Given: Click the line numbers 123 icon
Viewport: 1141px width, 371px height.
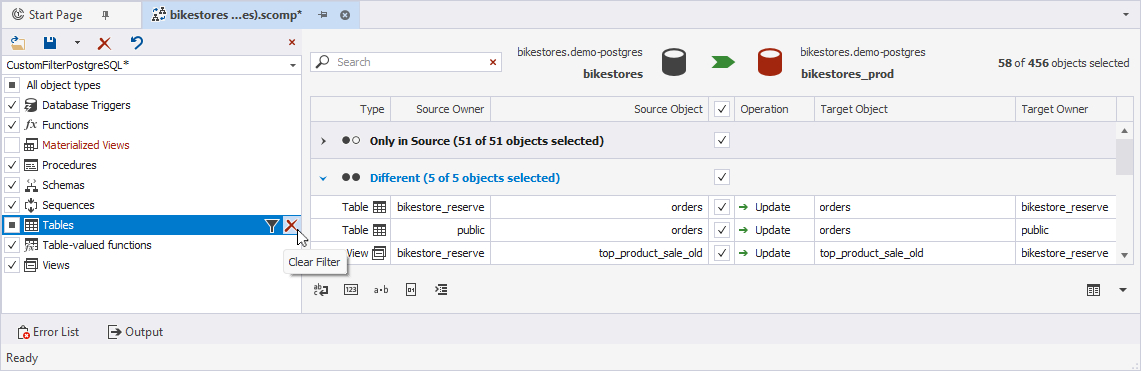Looking at the screenshot, I should tap(351, 290).
